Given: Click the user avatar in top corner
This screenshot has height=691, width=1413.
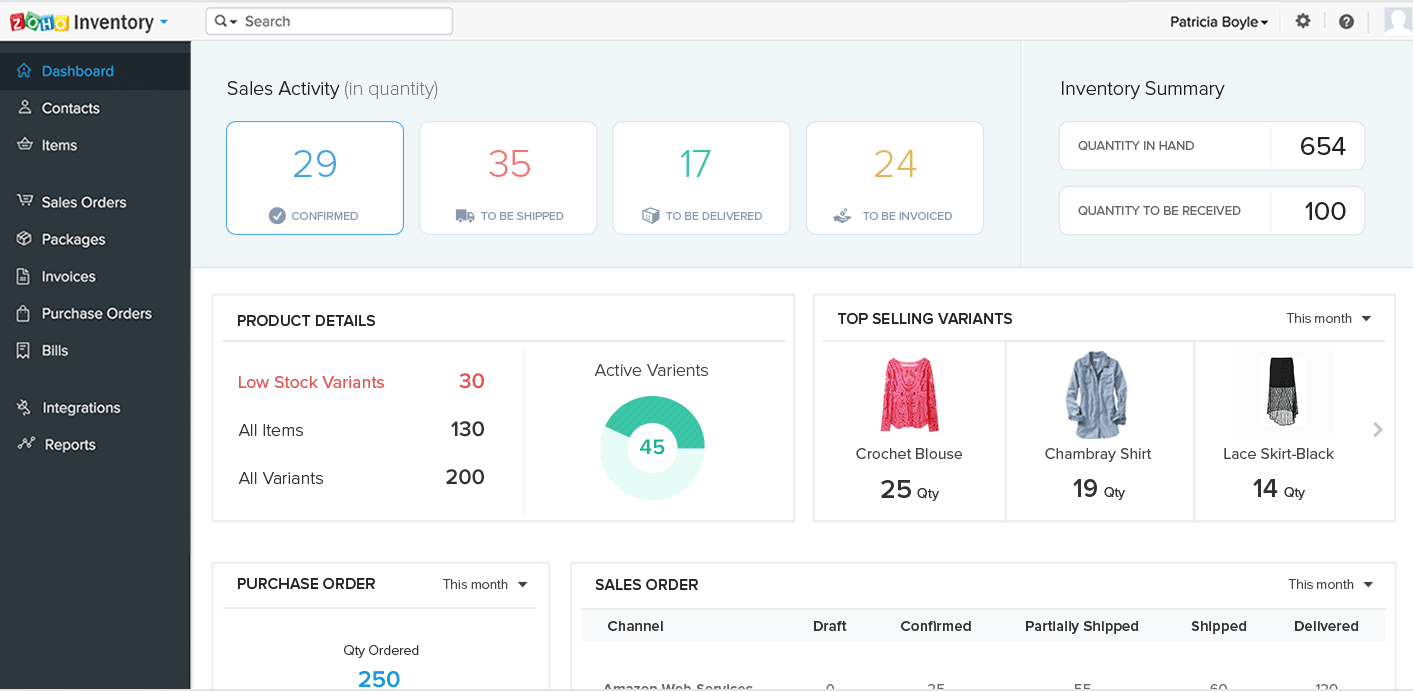Looking at the screenshot, I should [x=1398, y=20].
